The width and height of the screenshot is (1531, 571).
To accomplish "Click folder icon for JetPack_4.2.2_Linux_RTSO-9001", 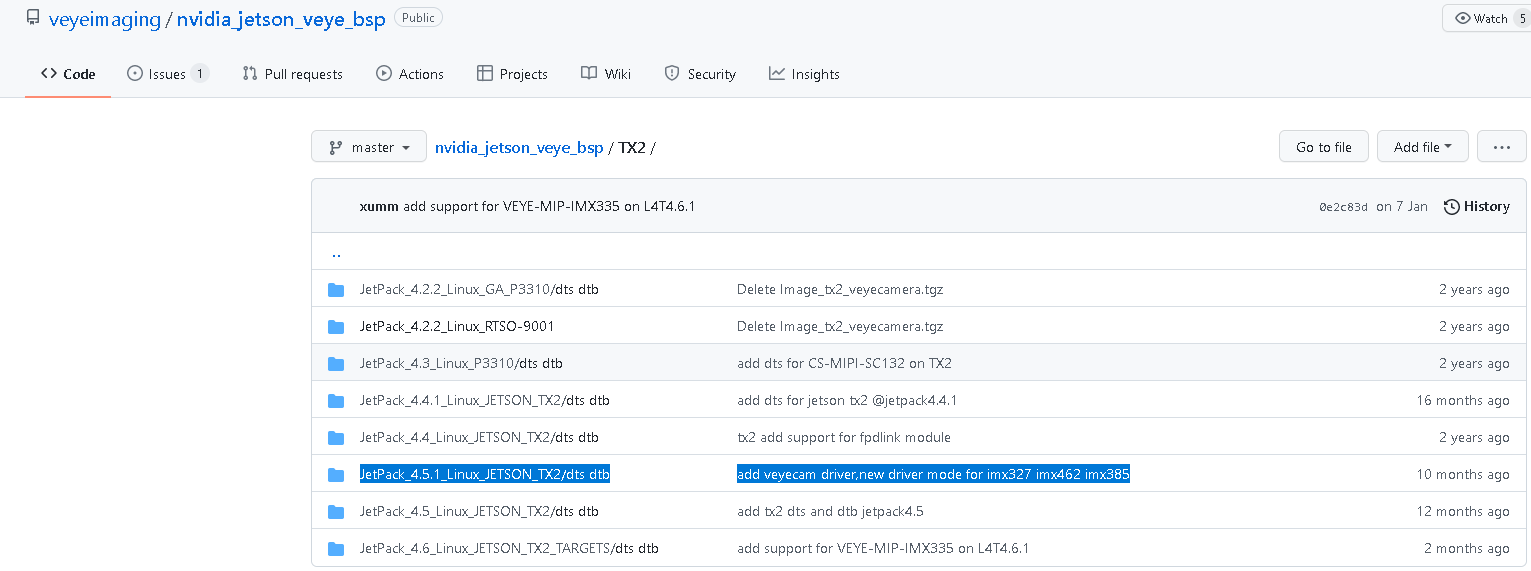I will [336, 327].
